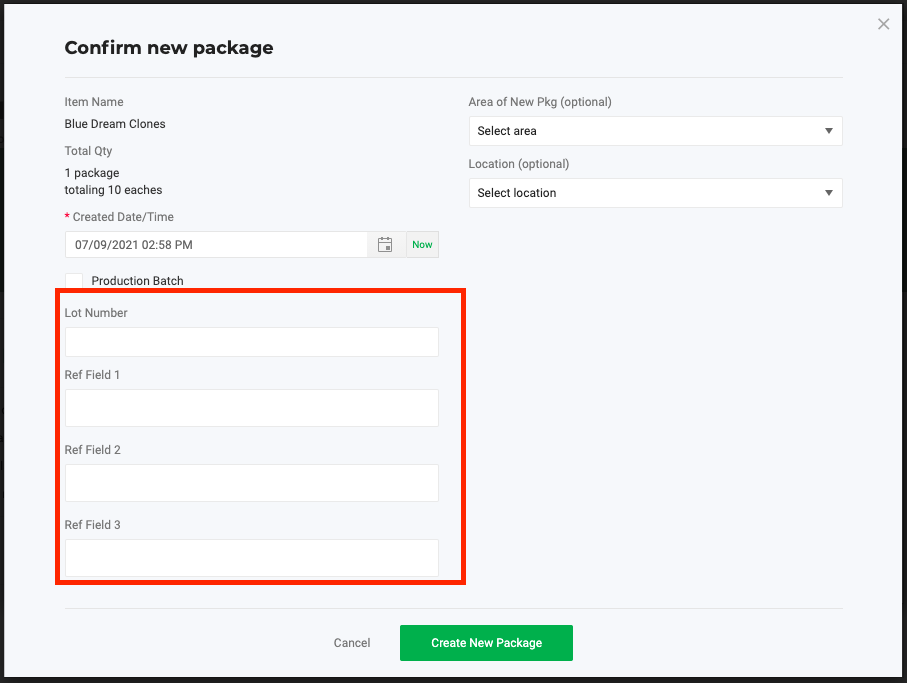Open the Select location dropdown
Screen dimensions: 907x683
tap(655, 193)
